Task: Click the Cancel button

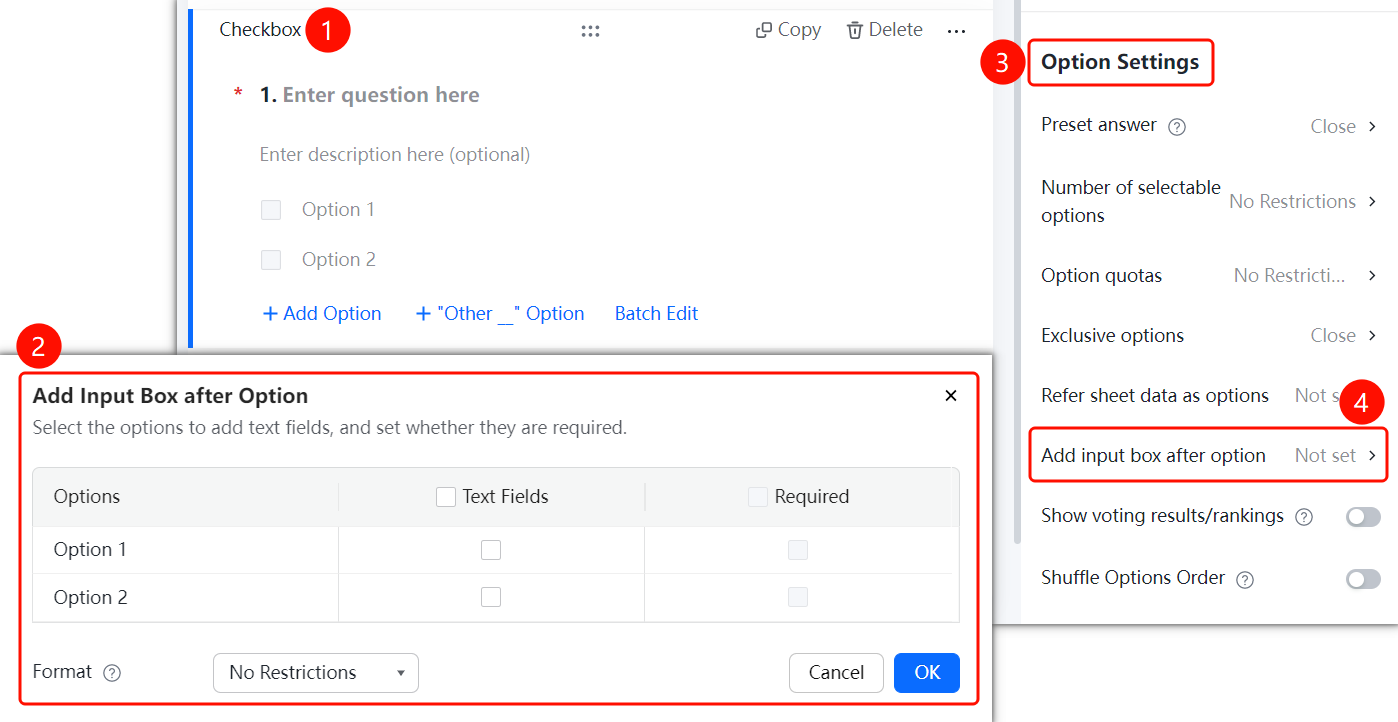Action: coord(836,673)
